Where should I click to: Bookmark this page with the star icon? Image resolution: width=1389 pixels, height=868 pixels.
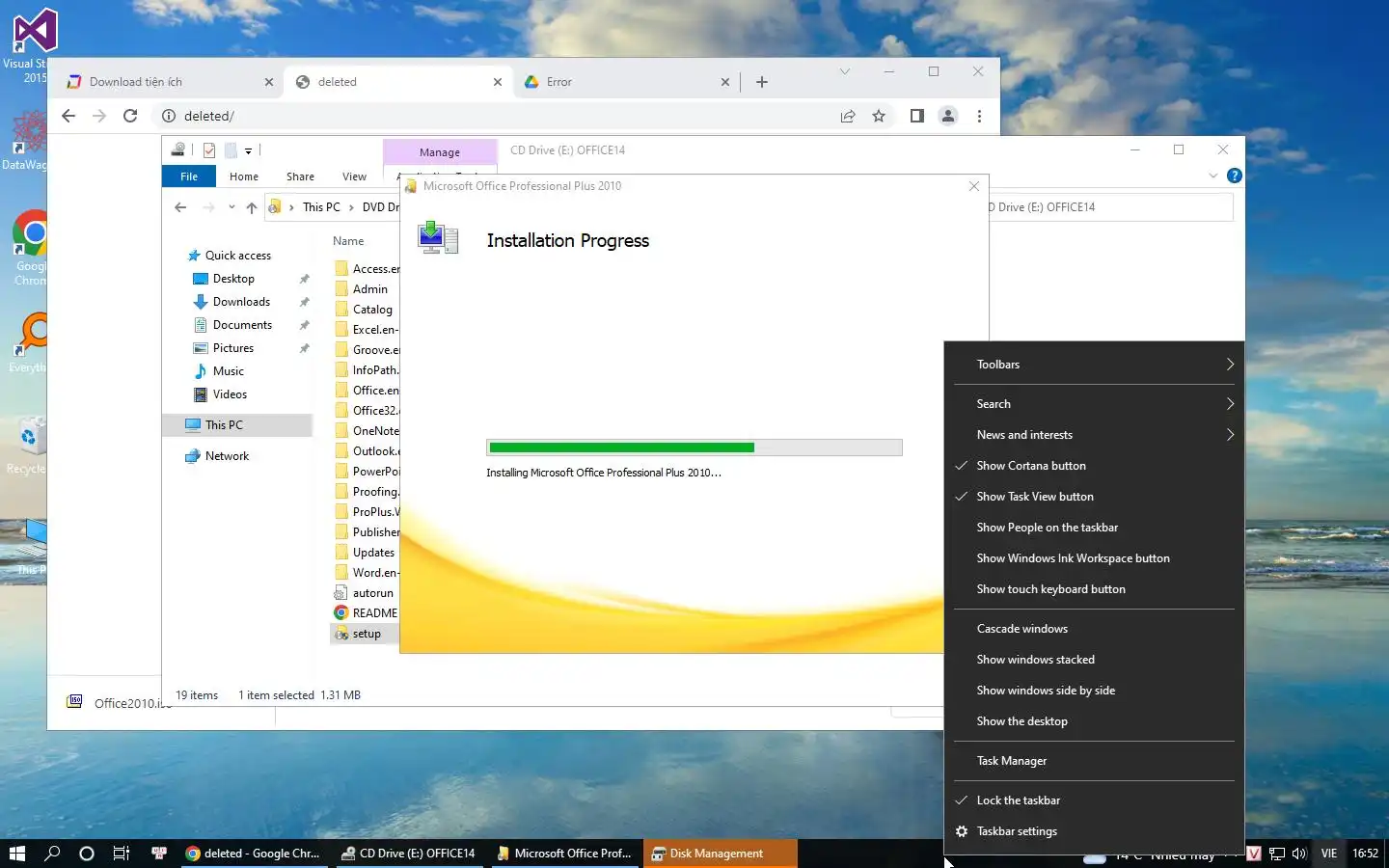[879, 116]
